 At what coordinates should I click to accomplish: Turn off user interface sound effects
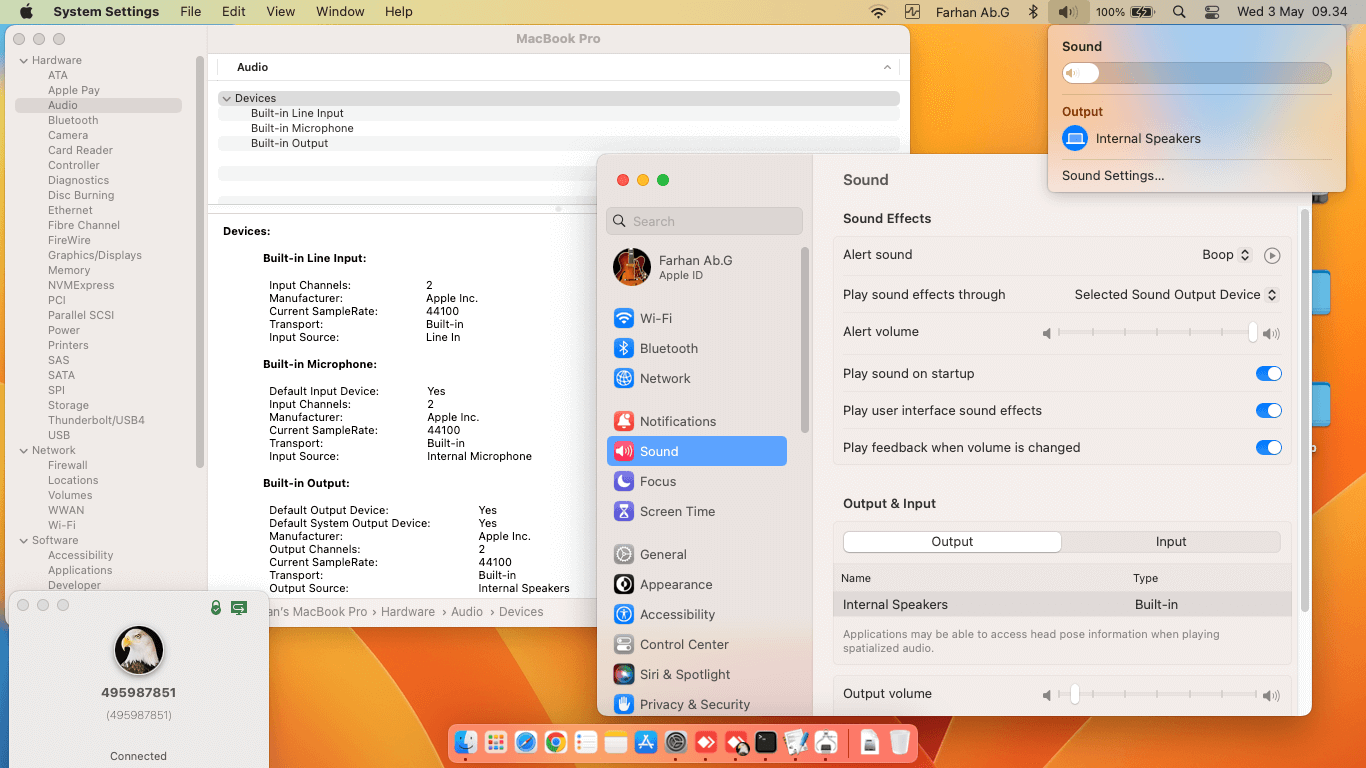[1268, 410]
